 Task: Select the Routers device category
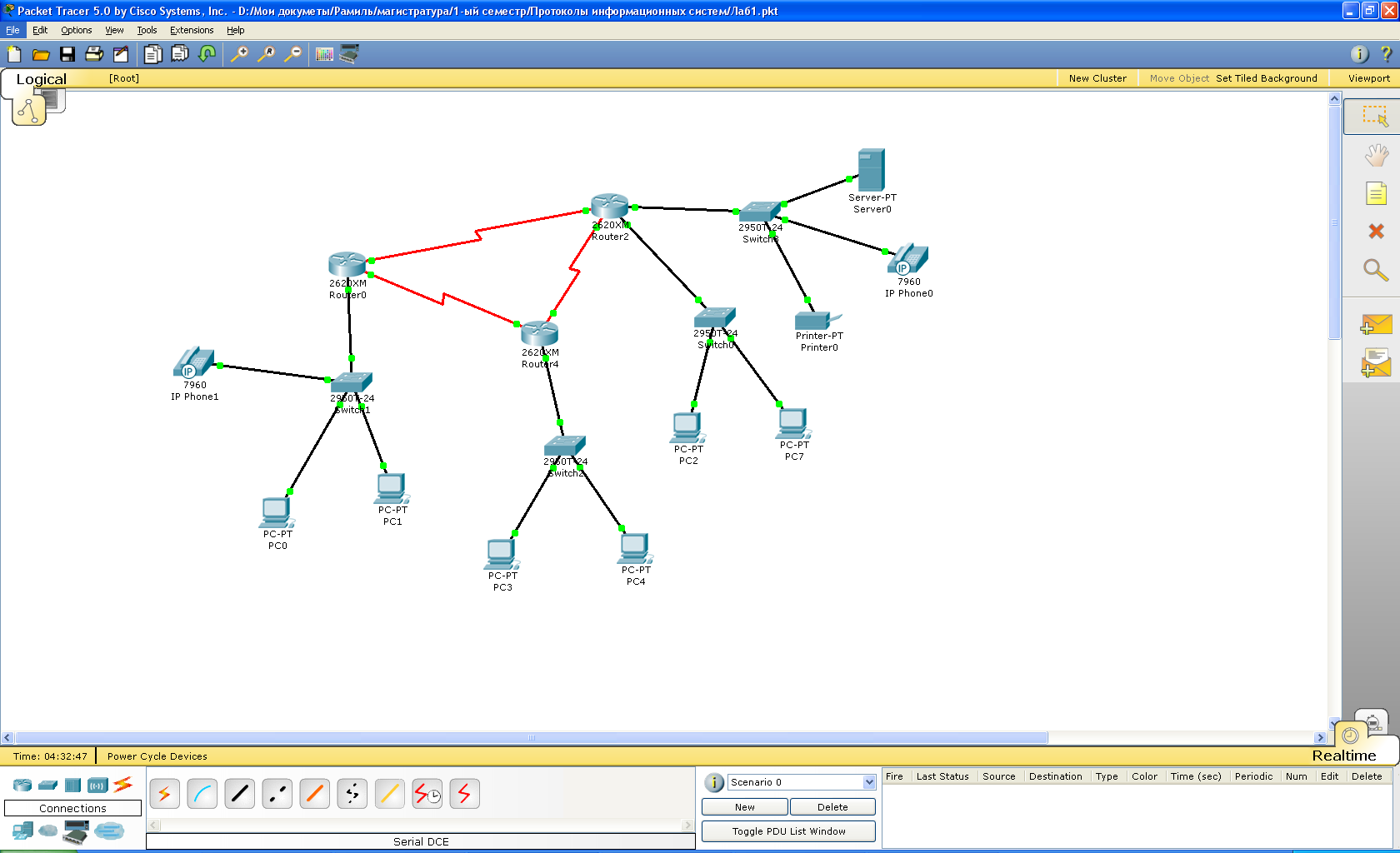(x=22, y=785)
